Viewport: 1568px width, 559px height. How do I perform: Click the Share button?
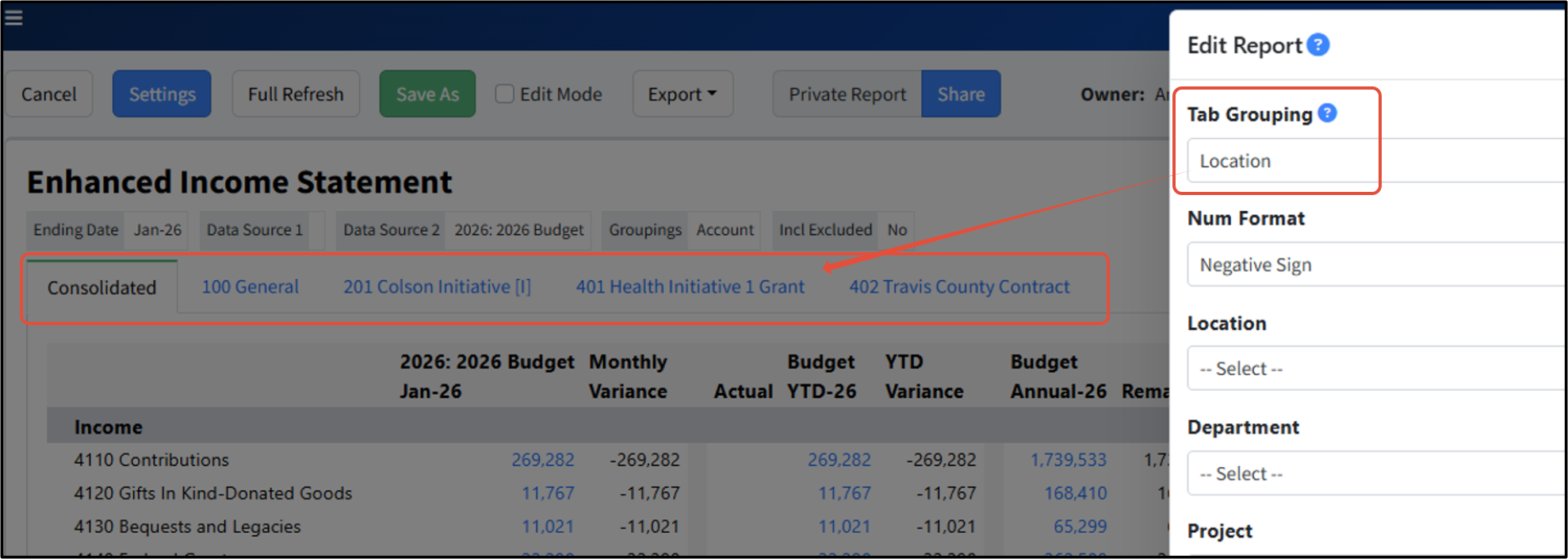(961, 94)
